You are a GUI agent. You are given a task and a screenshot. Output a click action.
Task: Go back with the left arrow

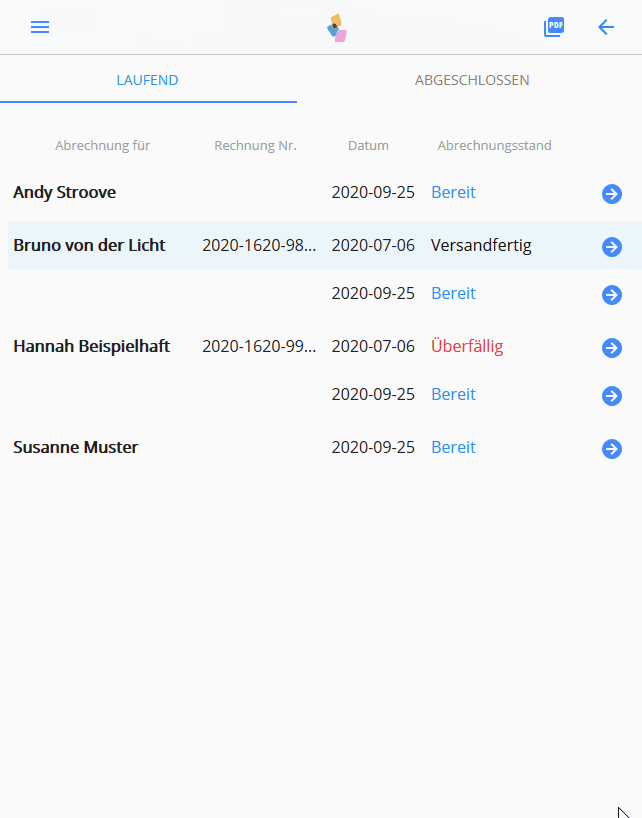tap(606, 27)
